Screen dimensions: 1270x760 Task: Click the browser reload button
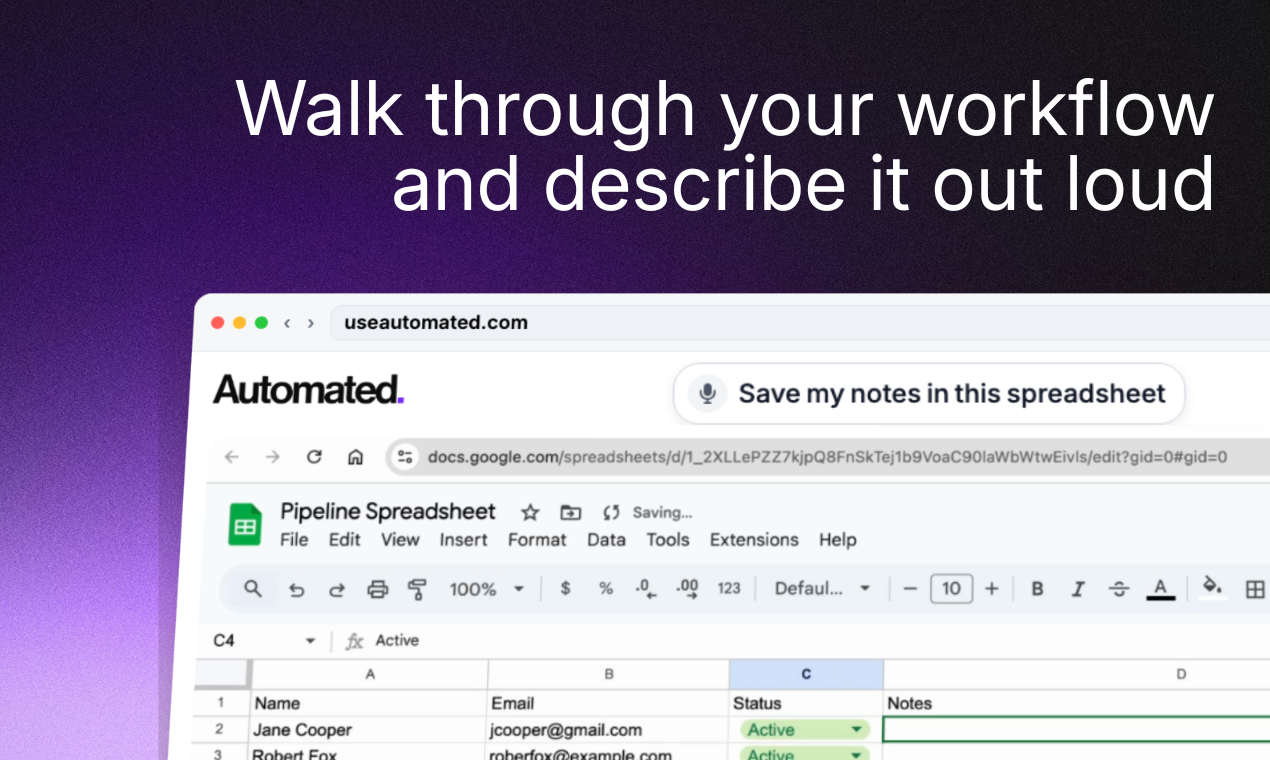click(x=314, y=456)
